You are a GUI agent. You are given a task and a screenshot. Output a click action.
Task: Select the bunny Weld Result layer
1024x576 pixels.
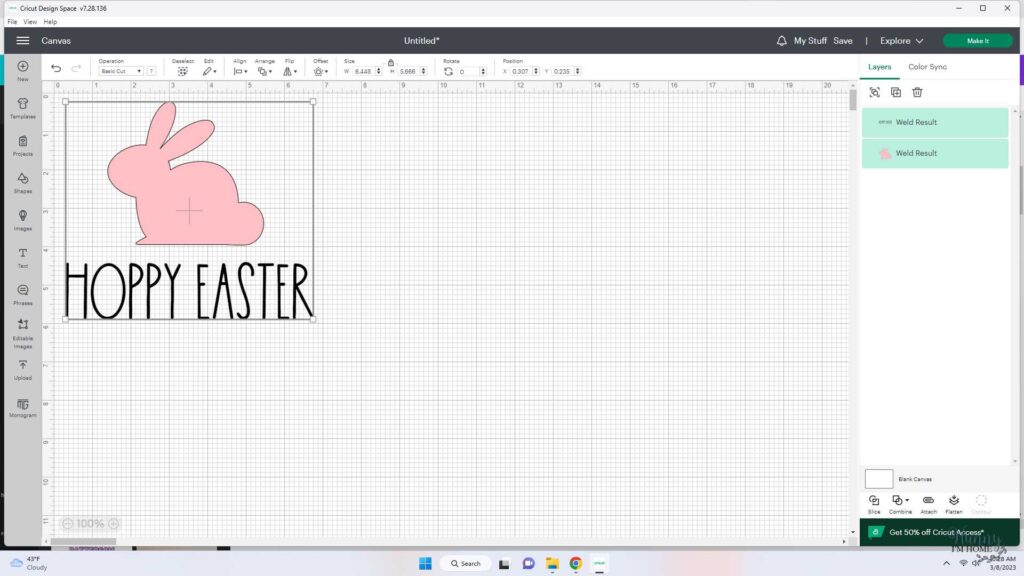[x=935, y=153]
